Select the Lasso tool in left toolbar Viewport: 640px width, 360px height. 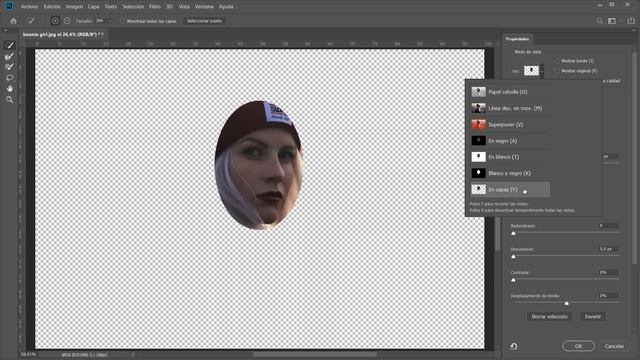(x=10, y=78)
